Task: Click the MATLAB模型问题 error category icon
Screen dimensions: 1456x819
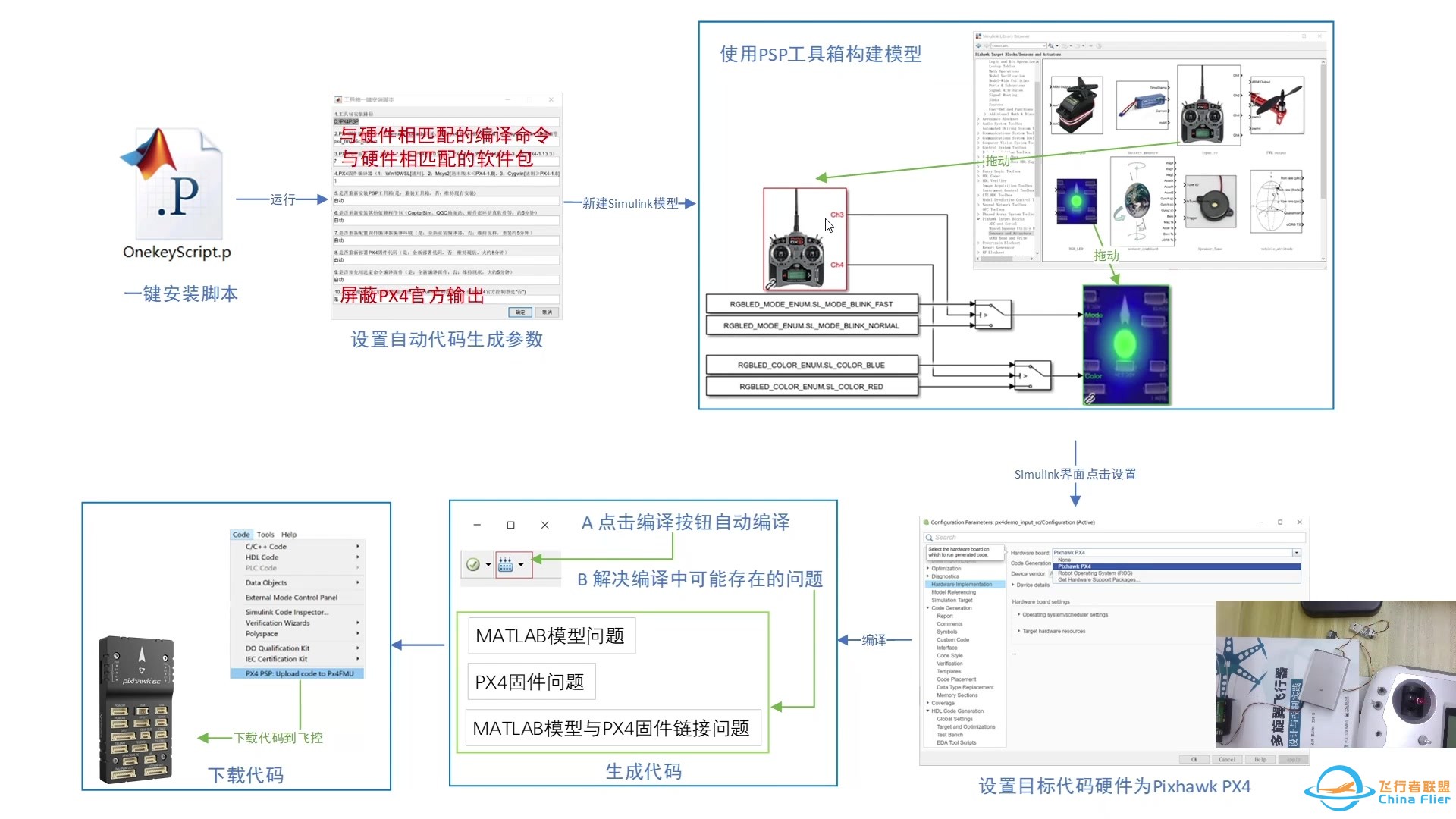Action: 551,635
